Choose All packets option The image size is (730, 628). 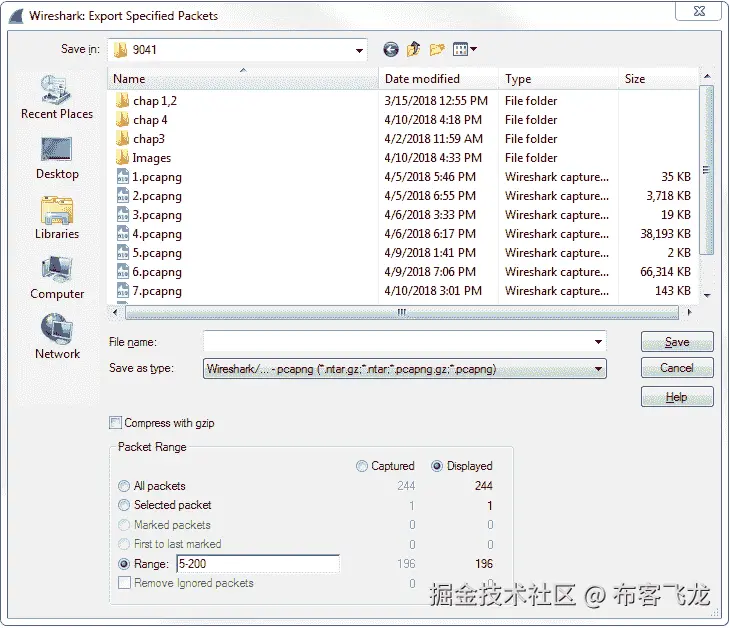(124, 486)
